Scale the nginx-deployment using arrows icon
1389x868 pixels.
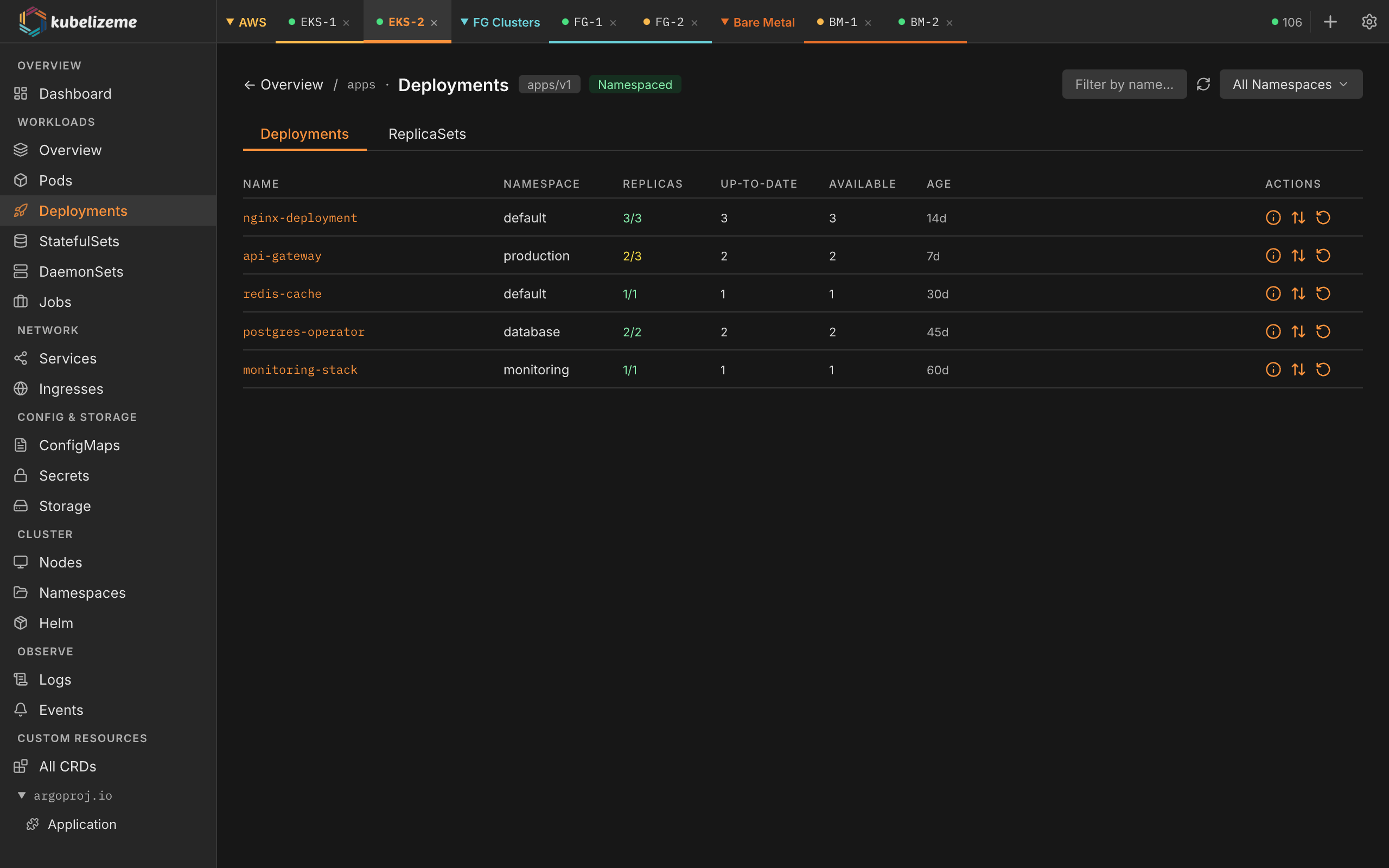tap(1298, 218)
